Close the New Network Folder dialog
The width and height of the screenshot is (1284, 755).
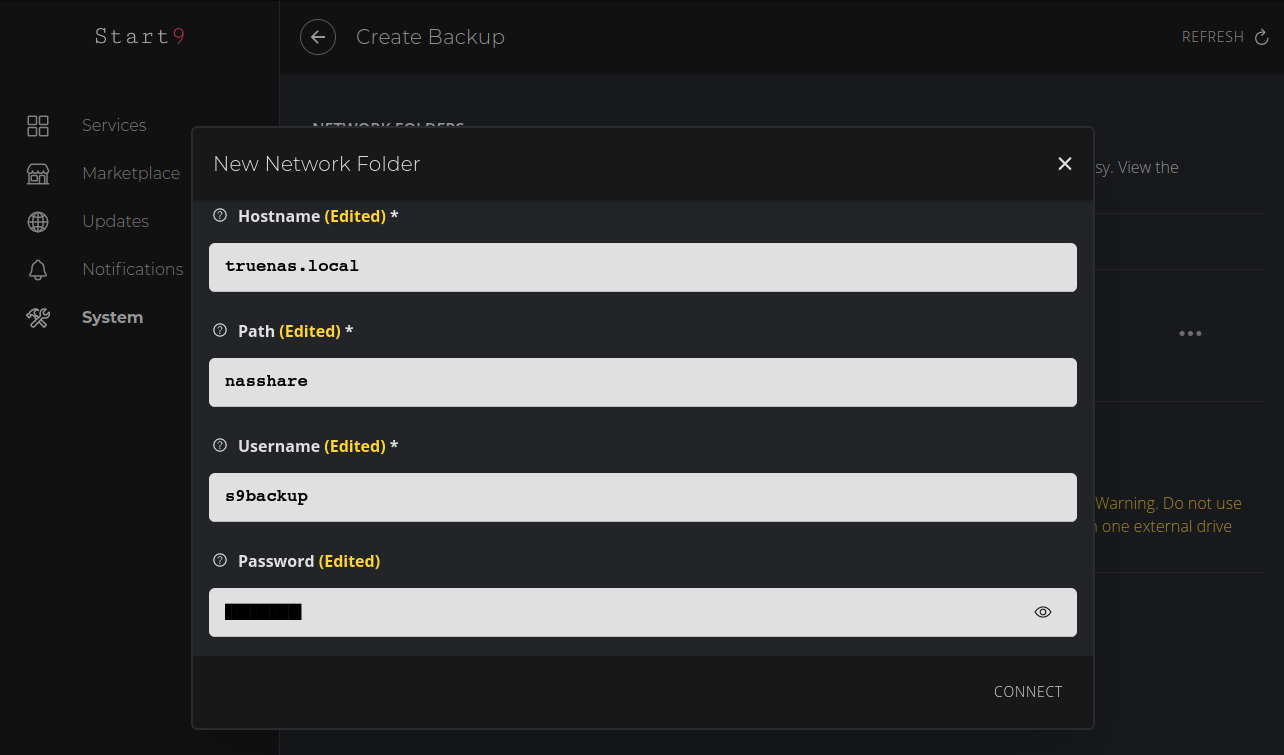pos(1065,164)
